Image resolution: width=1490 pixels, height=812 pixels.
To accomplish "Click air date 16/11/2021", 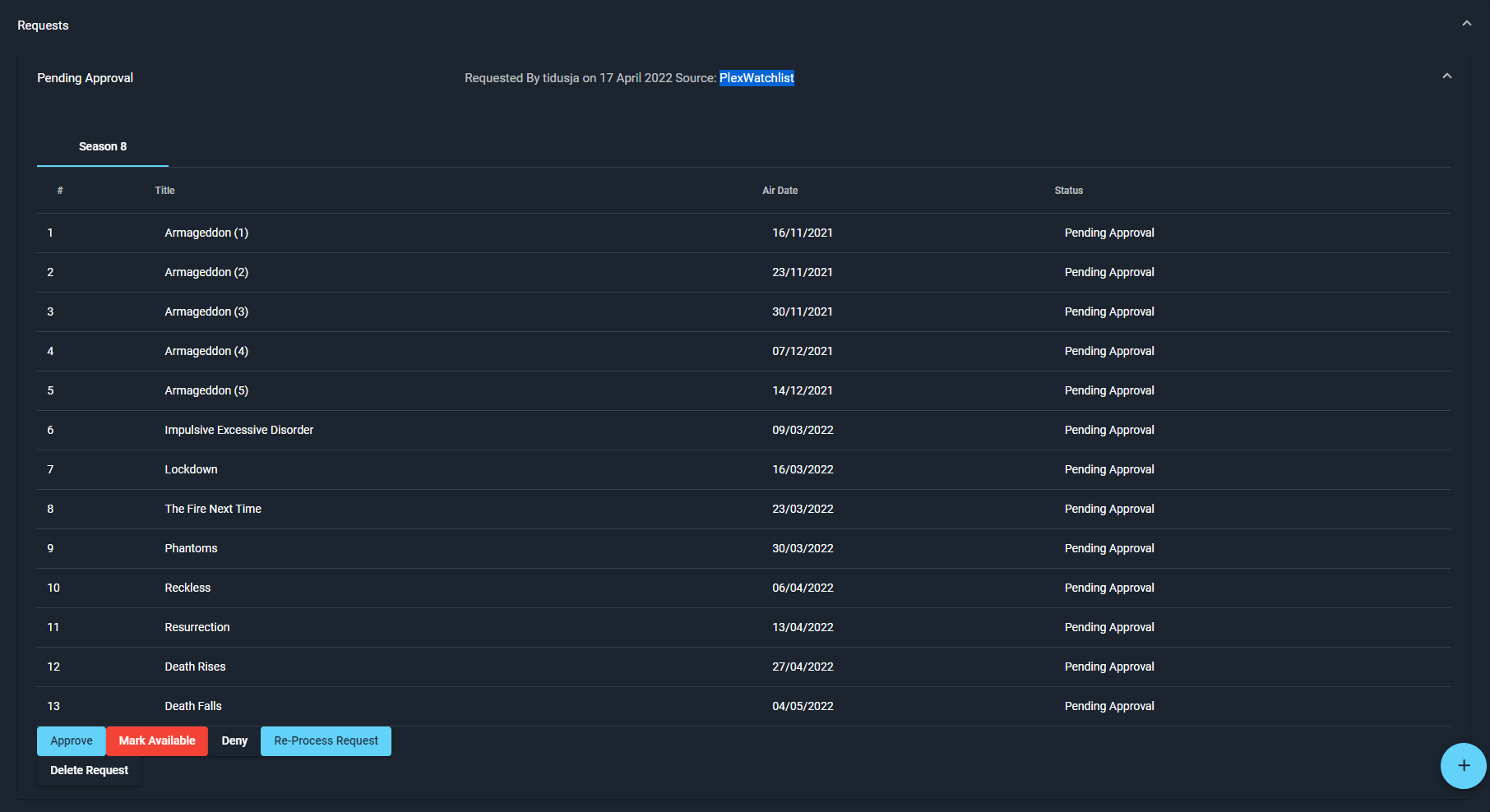I will point(803,233).
